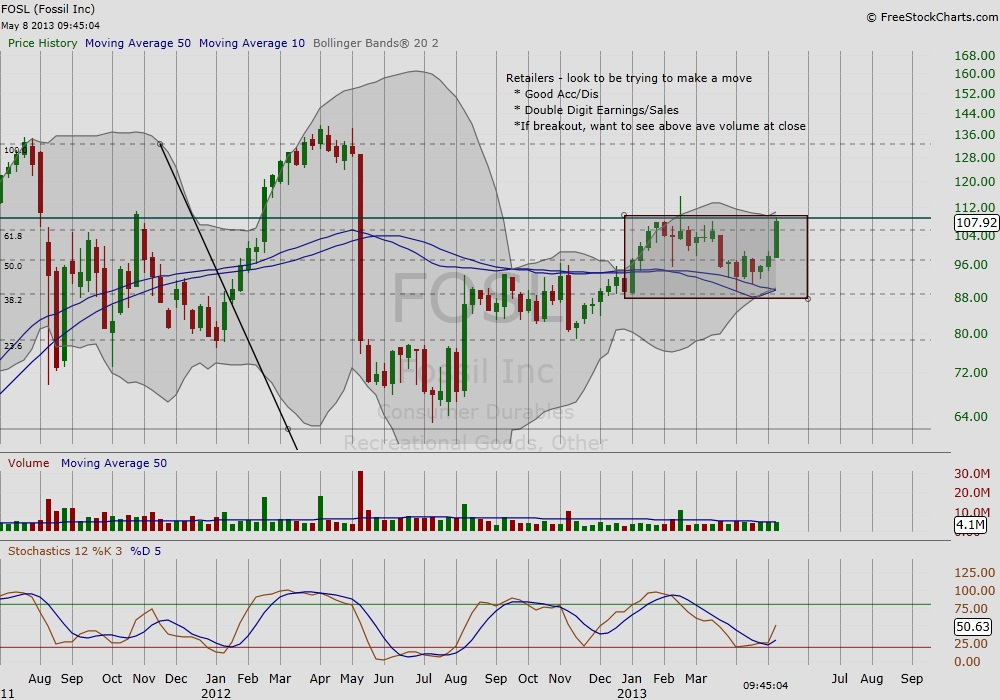This screenshot has width=1000, height=700.
Task: Click the 20.0M volume axis label
Action: pyautogui.click(x=972, y=493)
